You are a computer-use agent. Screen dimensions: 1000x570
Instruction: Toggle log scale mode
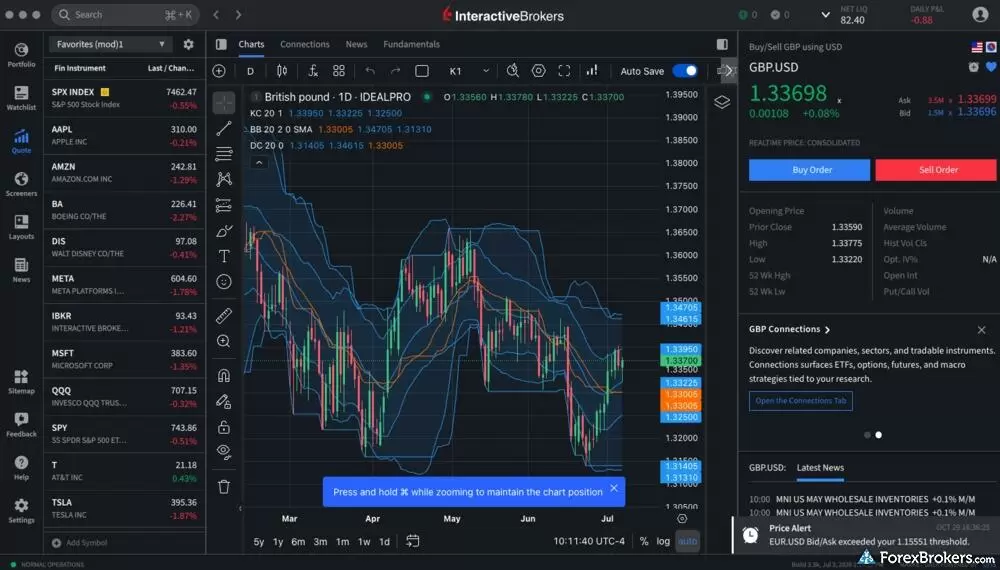pos(663,541)
